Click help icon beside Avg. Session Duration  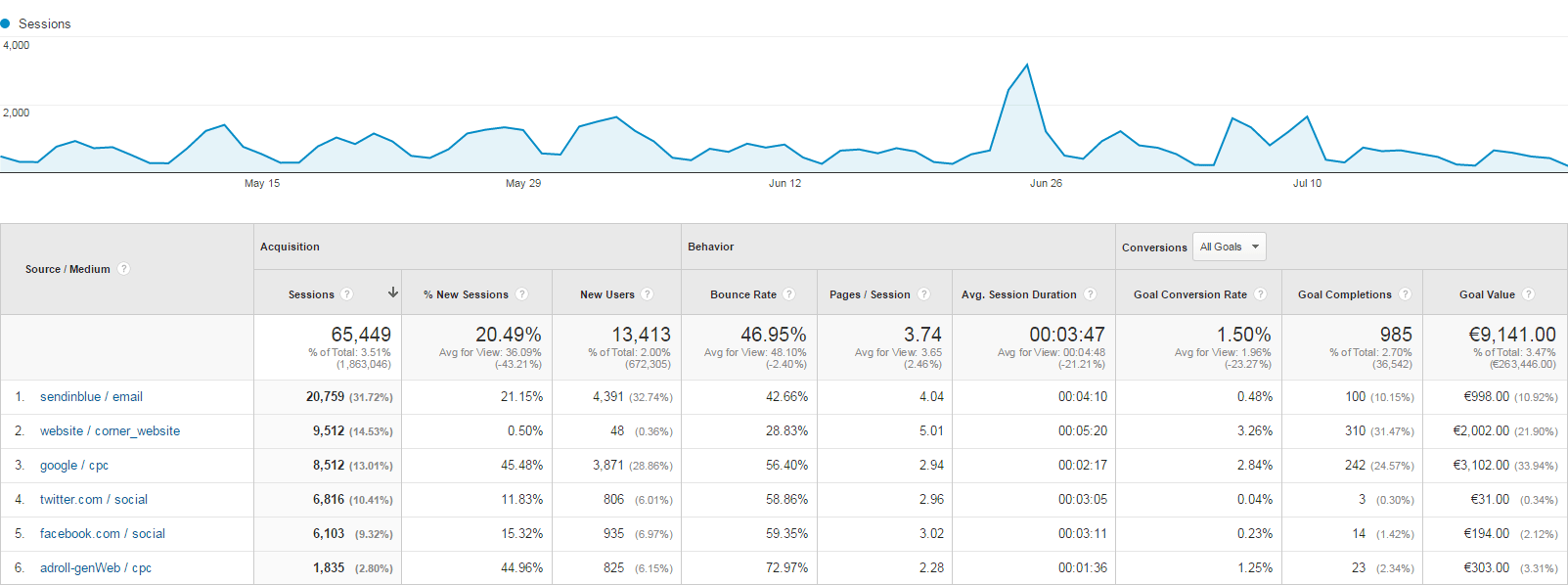1090,294
